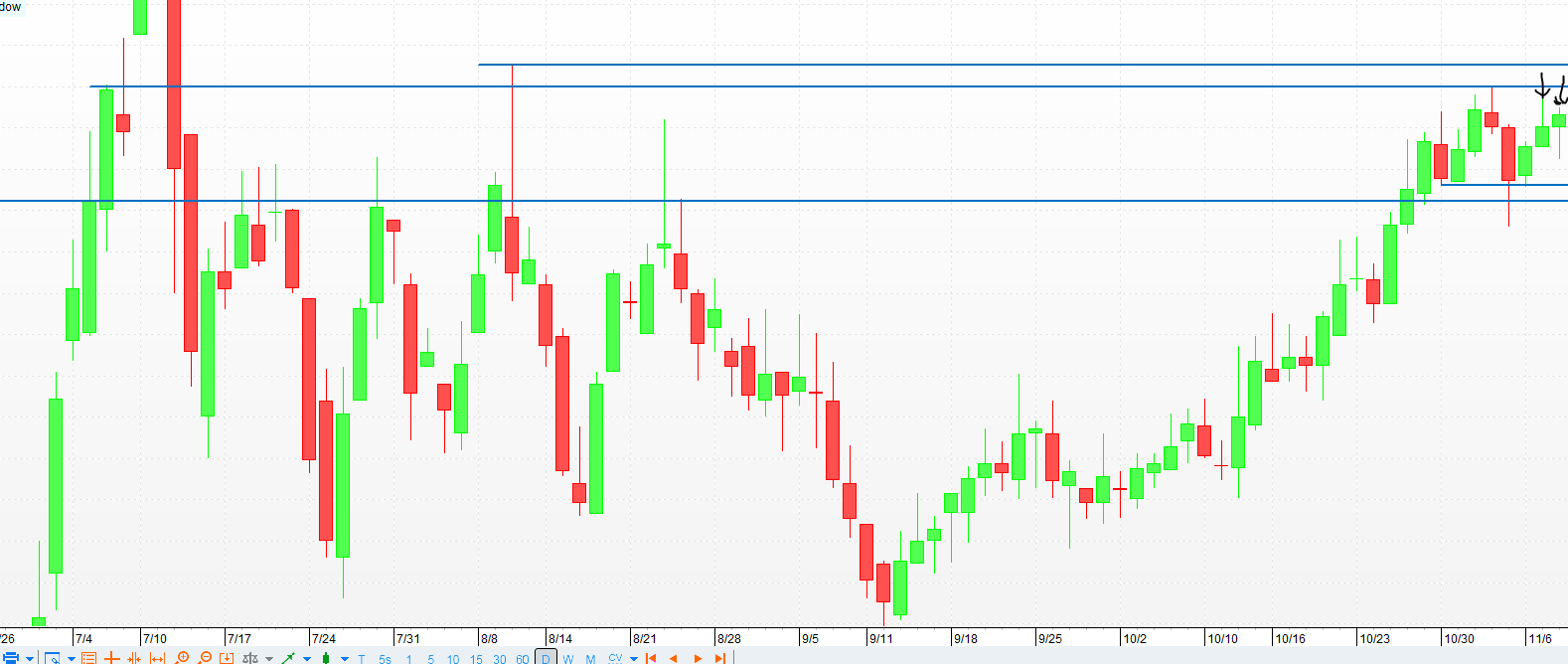Click the 7/4 date label on time axis
The height and width of the screenshot is (664, 1568).
click(x=83, y=638)
